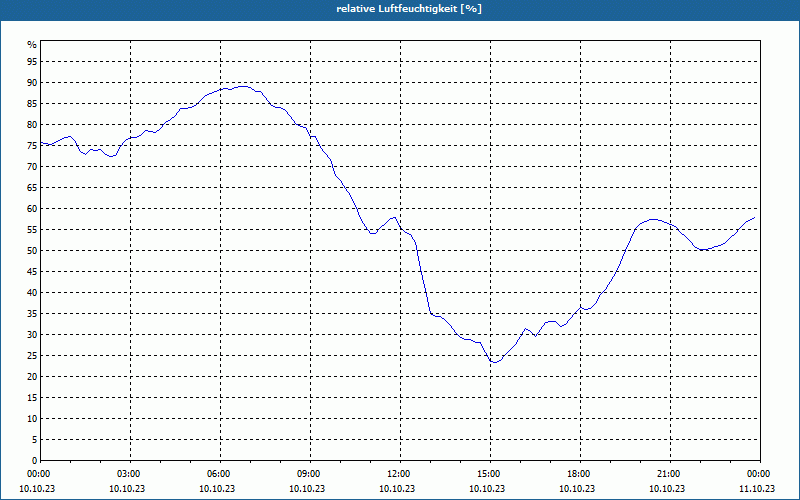800x500 pixels.
Task: Select the y-axis value '95'
Action: [32, 62]
